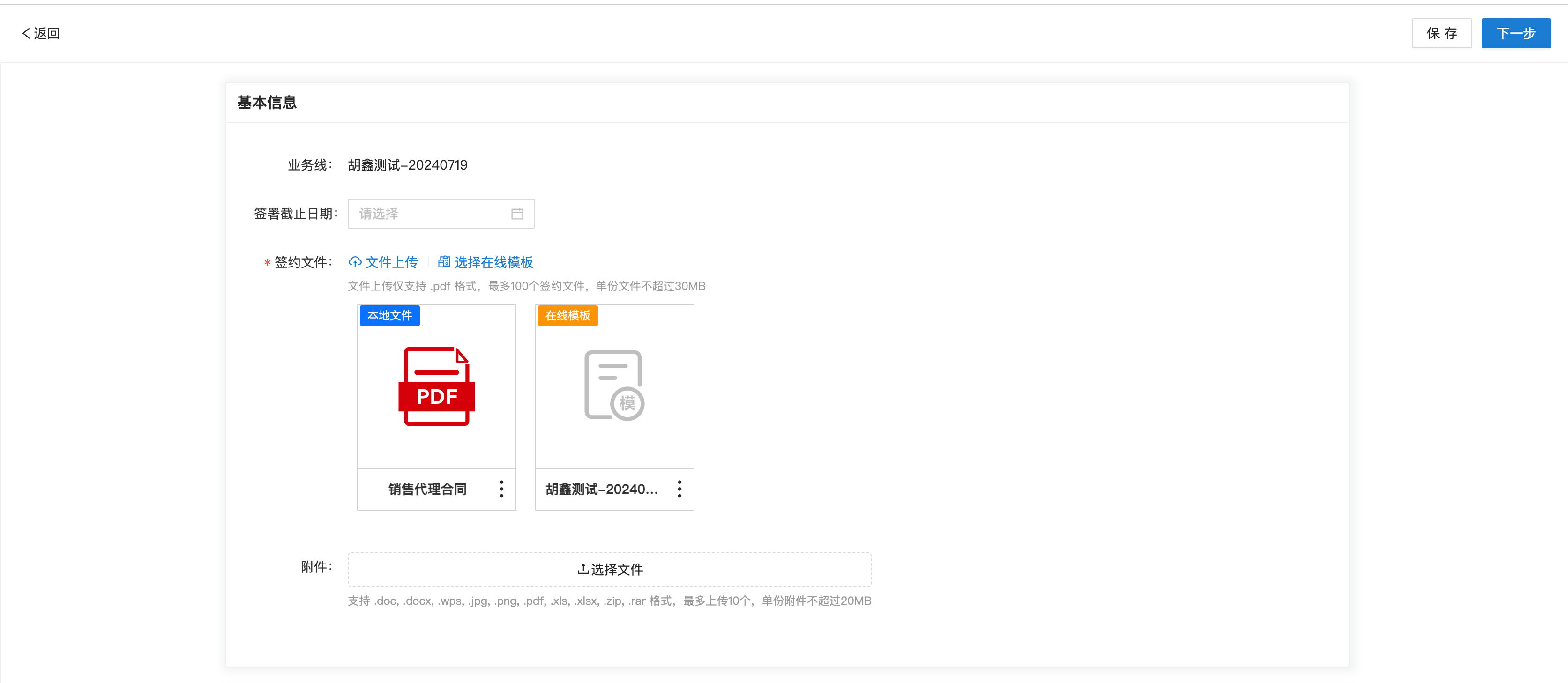Proceed with the 下一步 button
Viewport: 1568px width, 683px height.
[x=1516, y=33]
